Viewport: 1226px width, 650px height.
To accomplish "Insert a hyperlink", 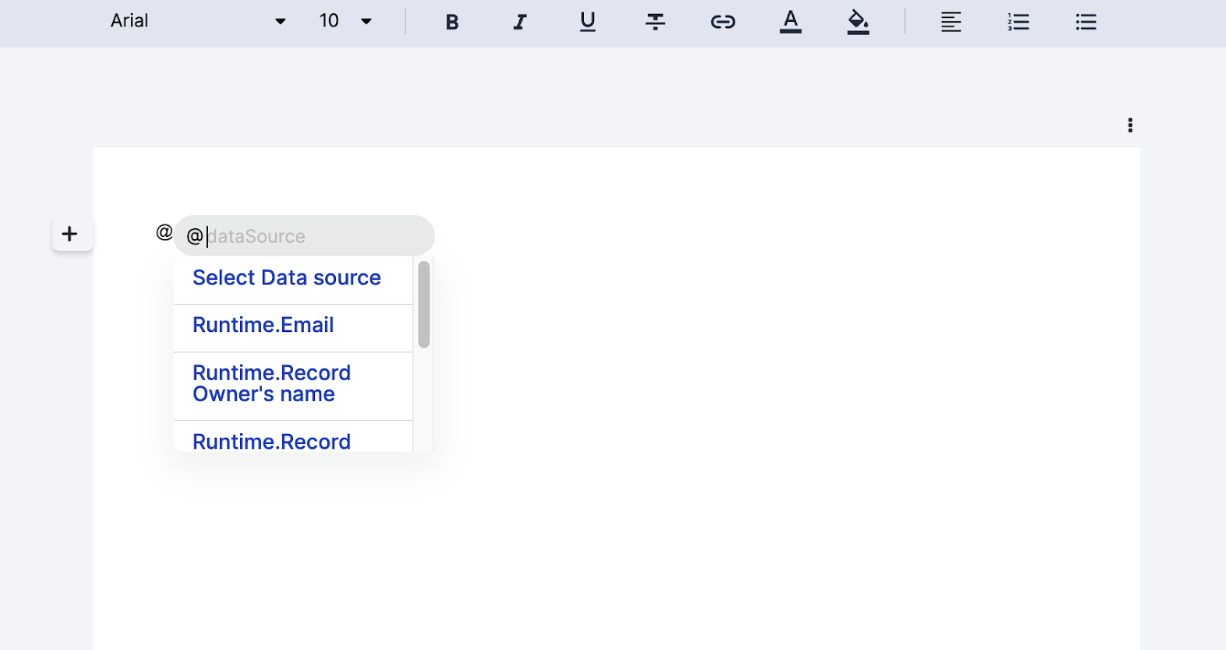I will [x=723, y=22].
